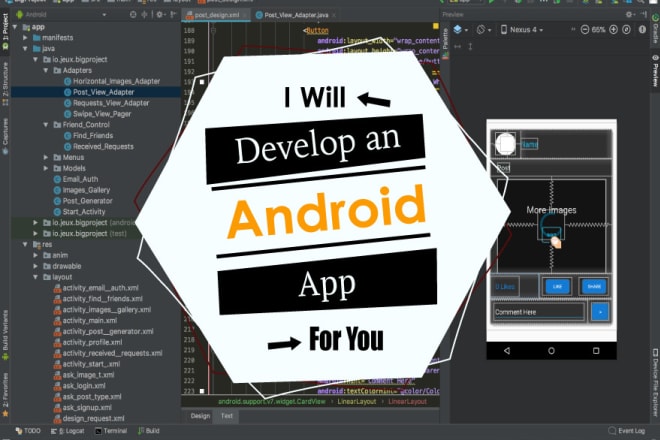The height and width of the screenshot is (440, 660).
Task: Collapse the res folder
Action: (x=25, y=245)
